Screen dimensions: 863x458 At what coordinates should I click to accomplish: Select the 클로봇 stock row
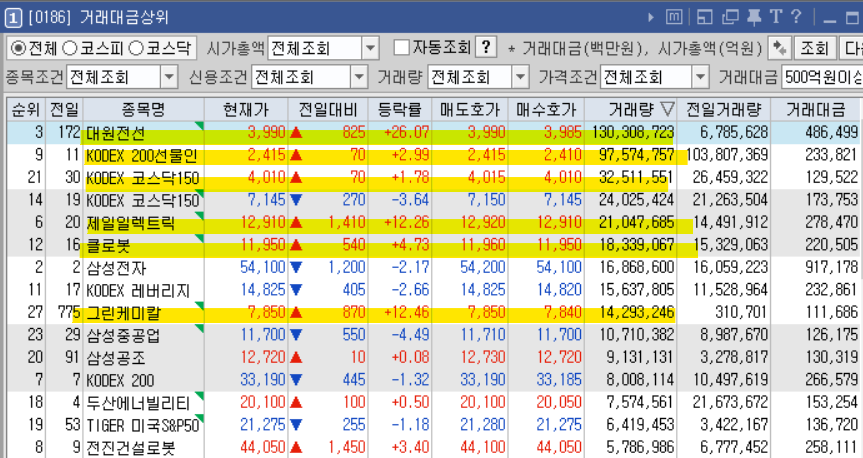coord(435,245)
